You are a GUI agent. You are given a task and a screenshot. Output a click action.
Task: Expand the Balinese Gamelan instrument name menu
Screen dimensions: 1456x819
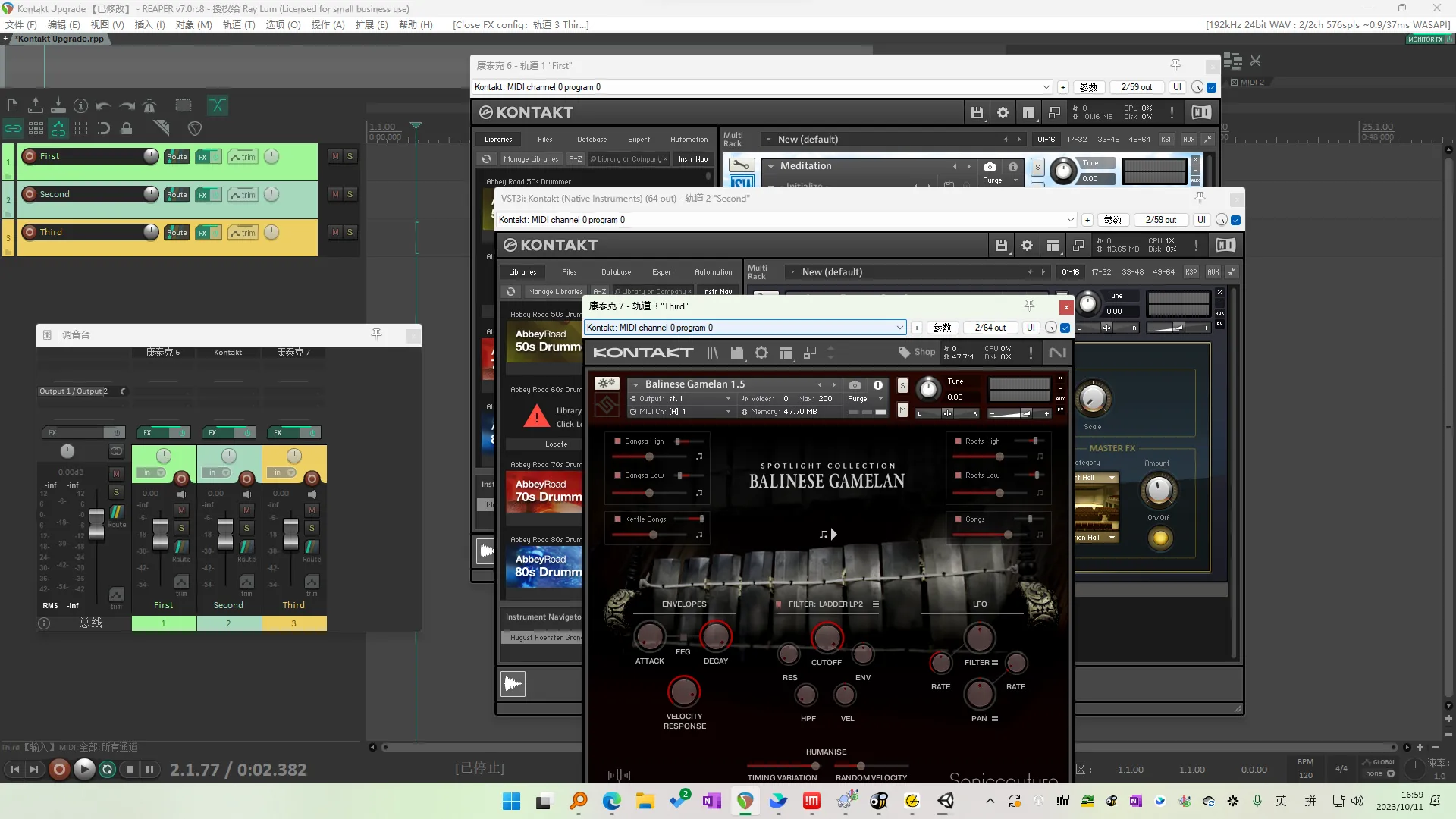point(635,384)
